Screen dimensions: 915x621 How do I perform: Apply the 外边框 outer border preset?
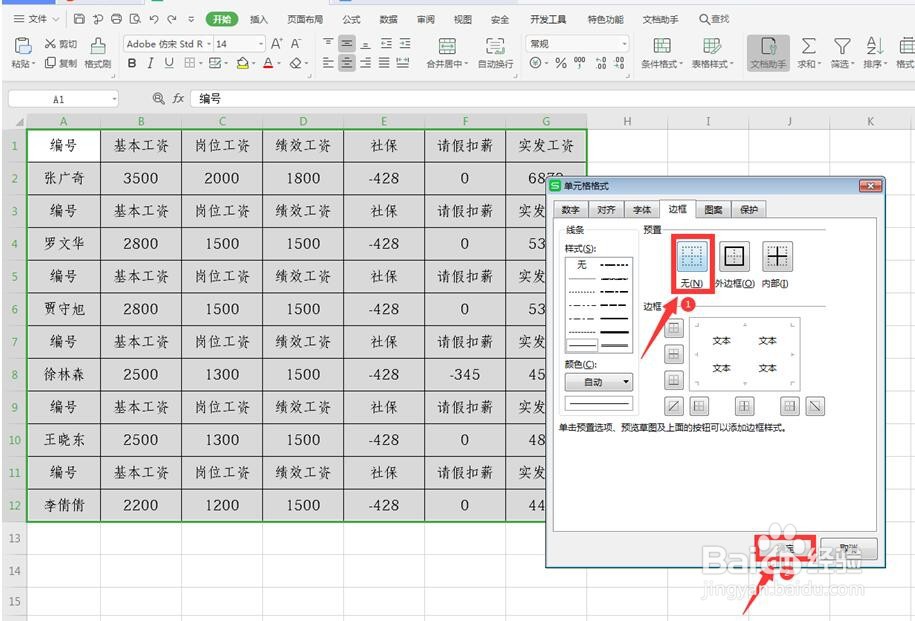734,257
